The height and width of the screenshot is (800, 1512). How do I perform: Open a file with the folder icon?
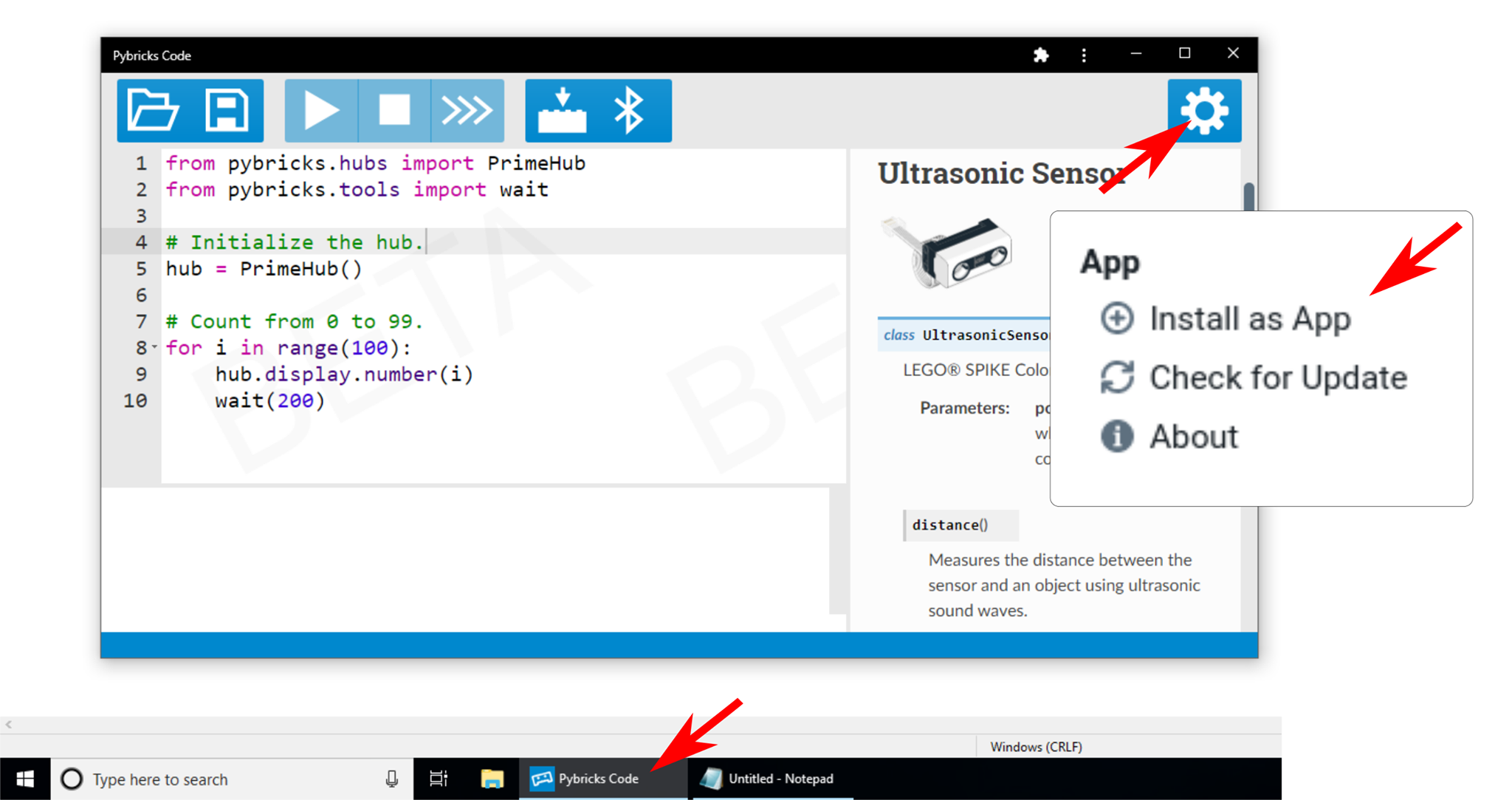pos(153,111)
